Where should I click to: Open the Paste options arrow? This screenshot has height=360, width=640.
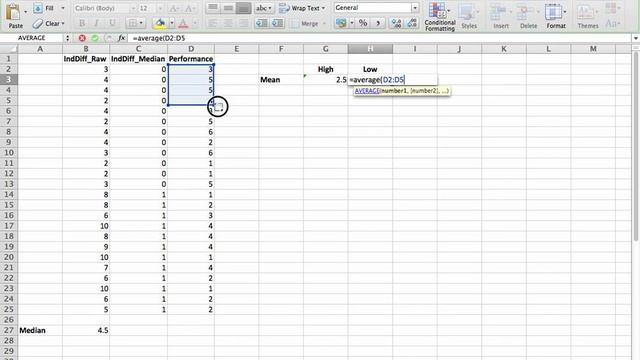click(x=25, y=12)
